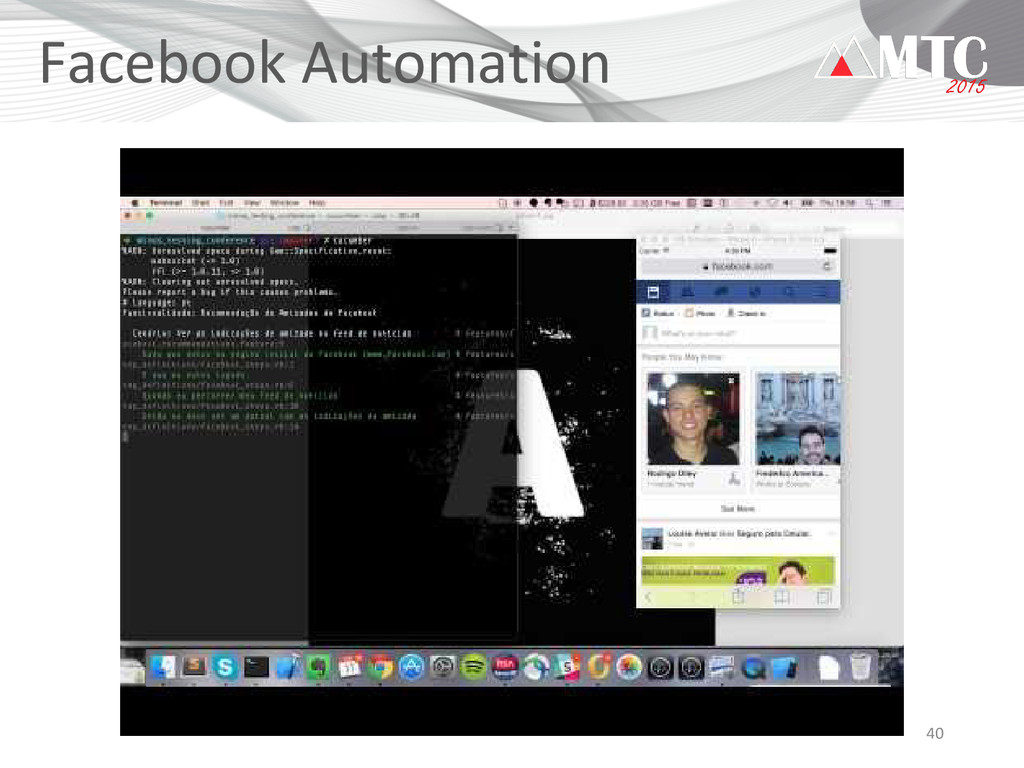This screenshot has height=768, width=1024.
Task: Open the App Store in the Dock
Action: (x=411, y=667)
